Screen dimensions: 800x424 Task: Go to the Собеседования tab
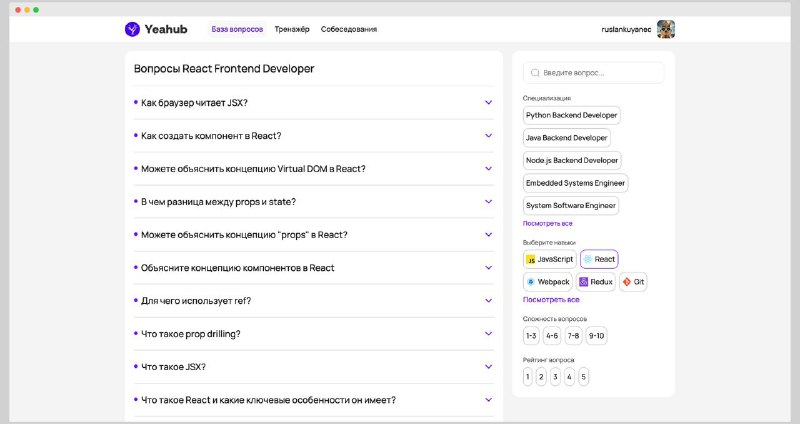[349, 29]
